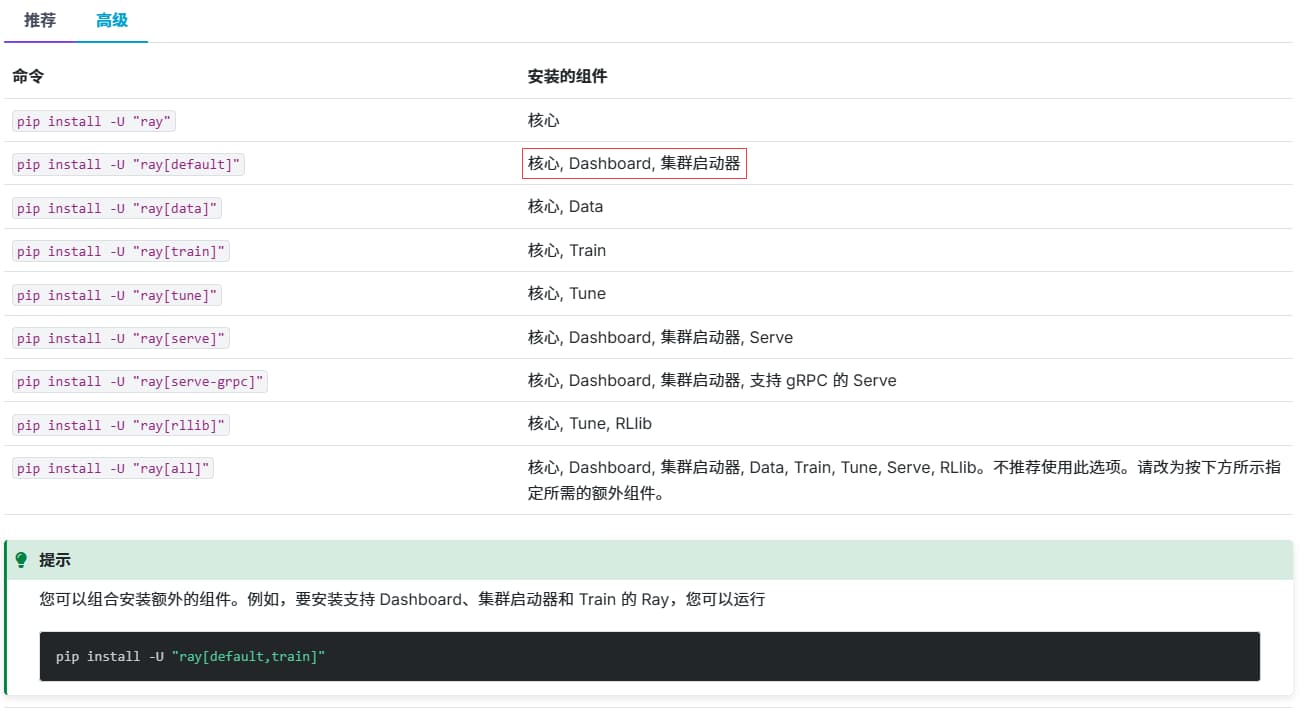Click the "ray[tune]" install command

click(116, 295)
